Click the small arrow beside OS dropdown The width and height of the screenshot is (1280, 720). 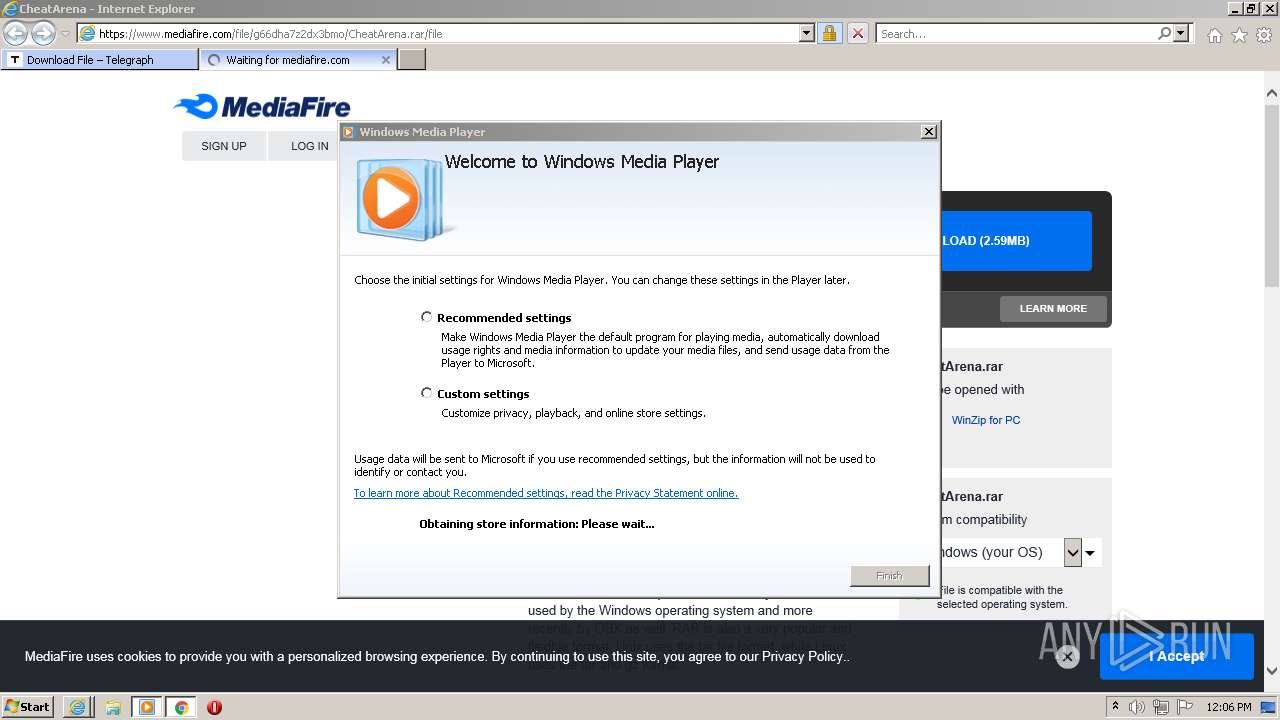click(1091, 553)
